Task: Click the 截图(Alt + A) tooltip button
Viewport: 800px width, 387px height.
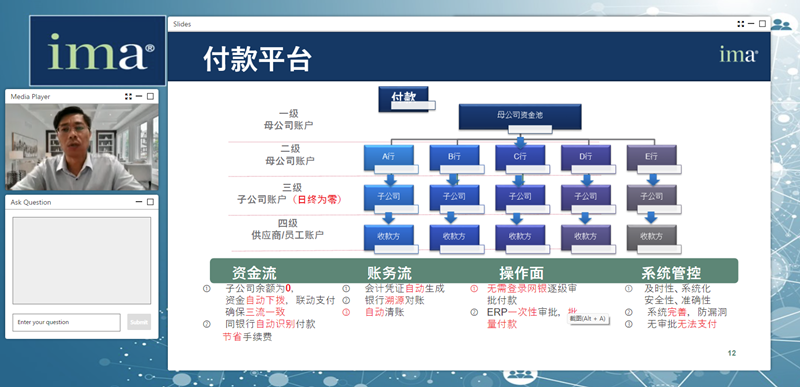Action: coord(588,319)
